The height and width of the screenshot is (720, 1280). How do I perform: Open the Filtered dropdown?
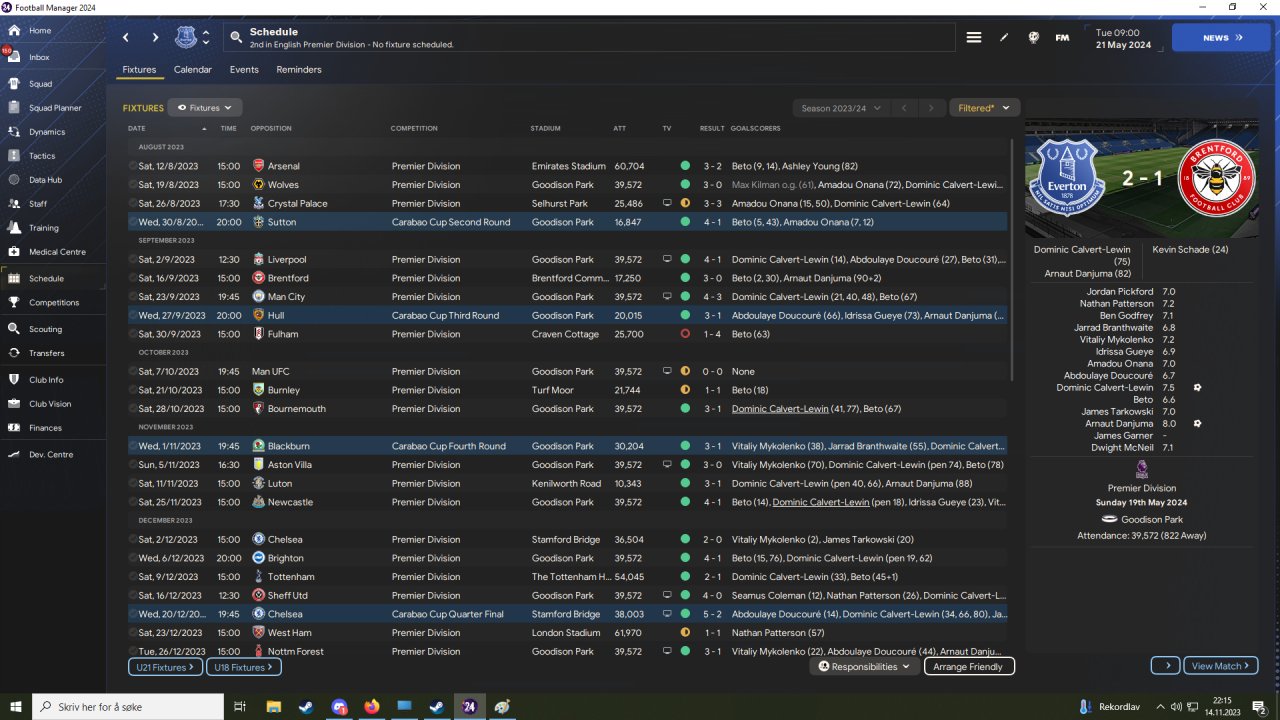pos(984,108)
